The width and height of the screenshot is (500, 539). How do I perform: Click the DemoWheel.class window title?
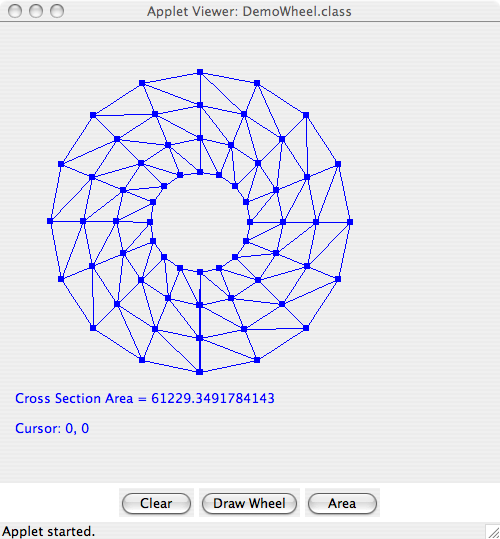pos(249,11)
